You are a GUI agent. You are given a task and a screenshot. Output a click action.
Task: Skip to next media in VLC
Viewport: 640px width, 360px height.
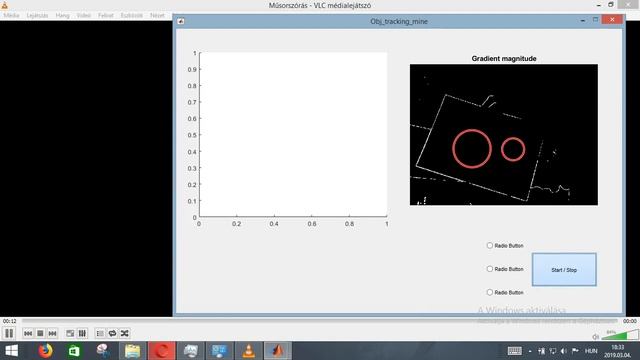(52, 333)
